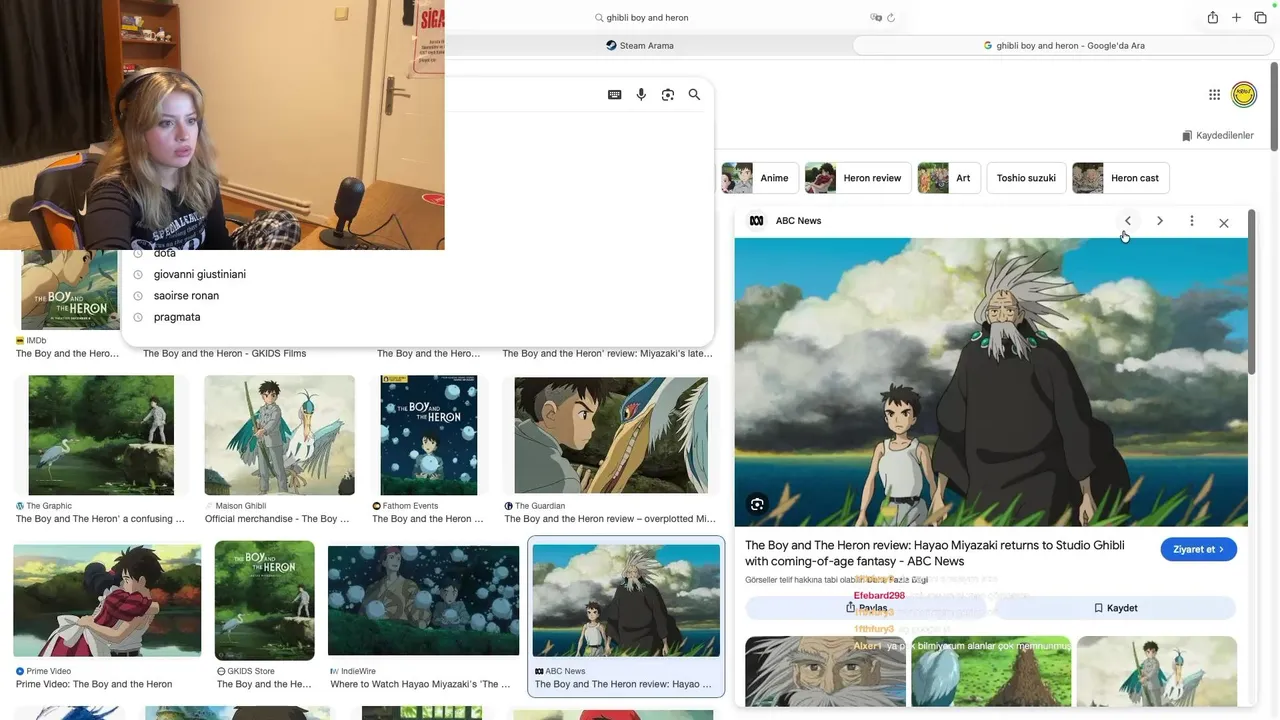Open the Google apps grid

pos(1214,95)
